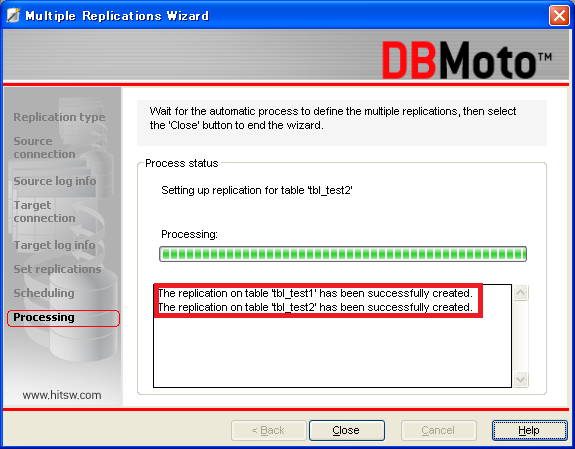Close the wizard with the X button

(559, 16)
